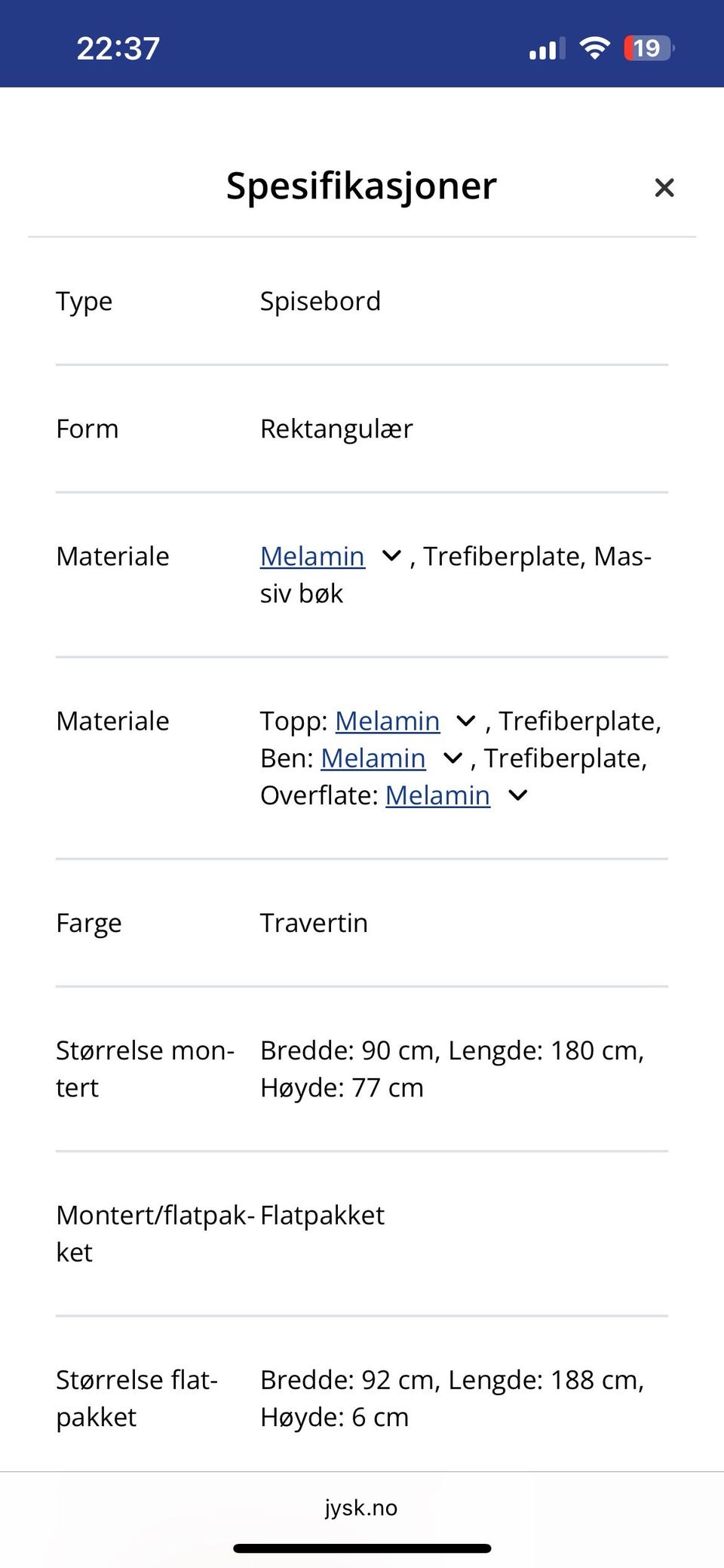Tap the cellular signal strength icon

coord(547,50)
